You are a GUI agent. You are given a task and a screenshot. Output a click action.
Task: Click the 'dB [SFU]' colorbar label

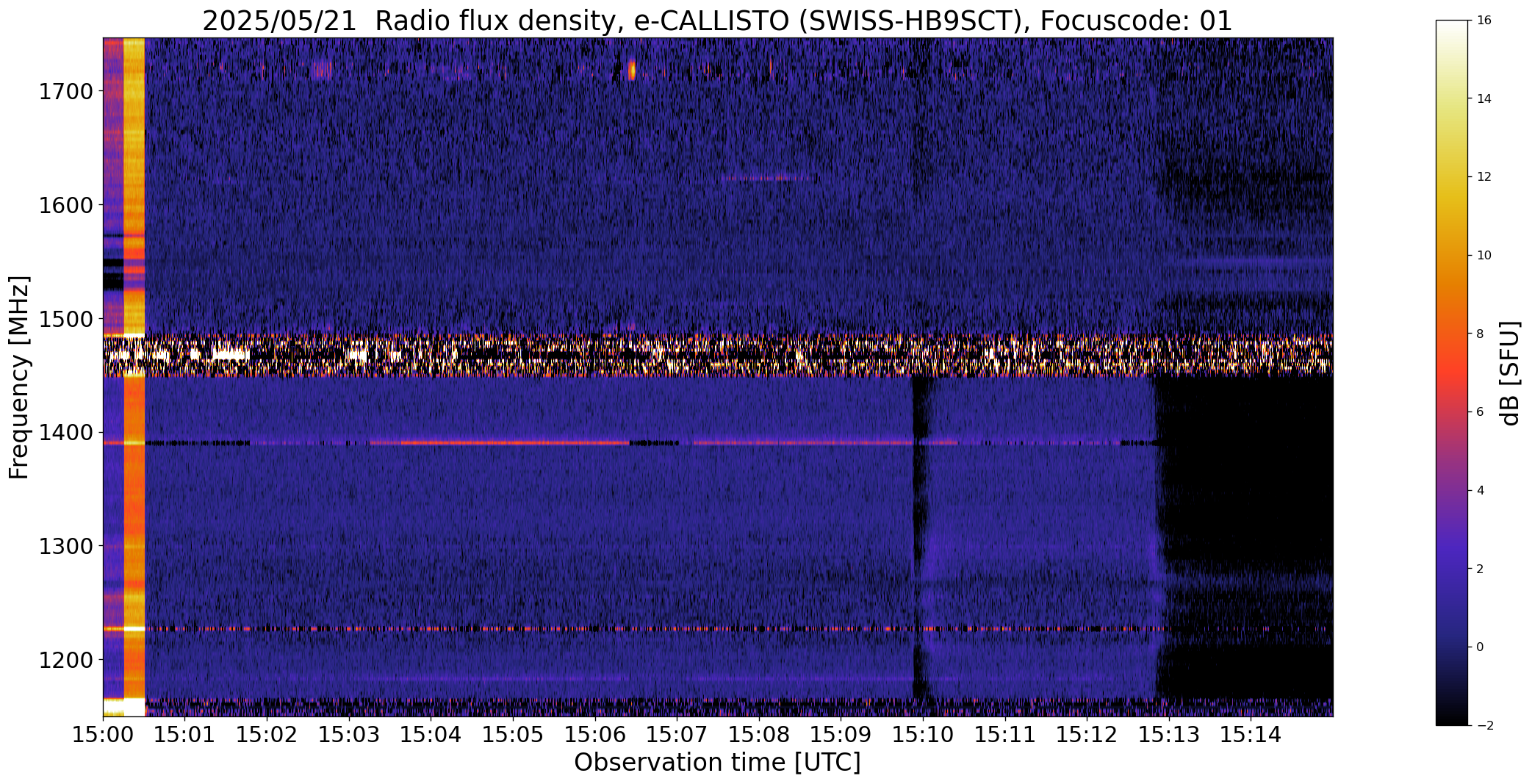coord(1510,373)
